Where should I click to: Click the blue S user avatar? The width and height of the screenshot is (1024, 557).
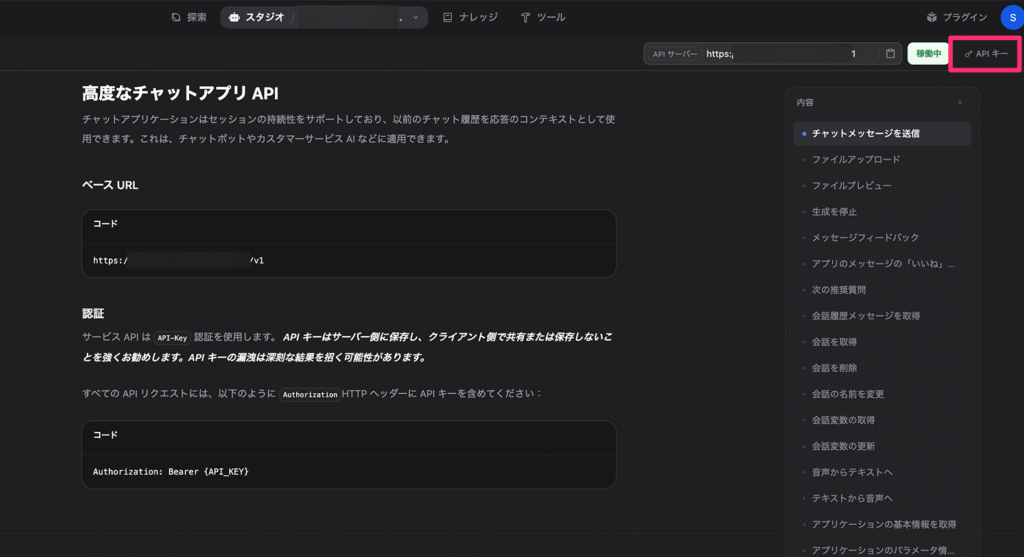click(1012, 18)
